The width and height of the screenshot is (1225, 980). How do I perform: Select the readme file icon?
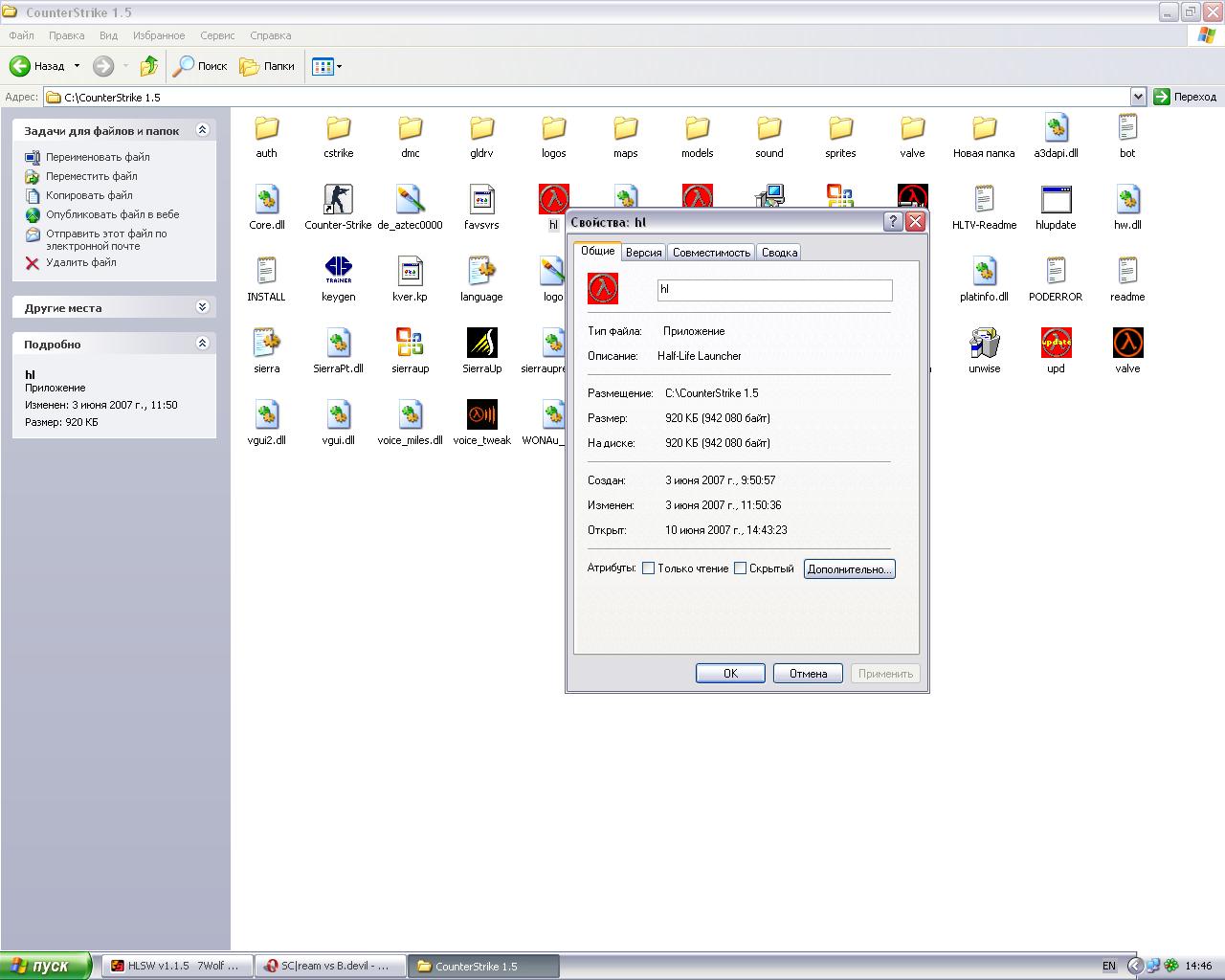(x=1127, y=271)
